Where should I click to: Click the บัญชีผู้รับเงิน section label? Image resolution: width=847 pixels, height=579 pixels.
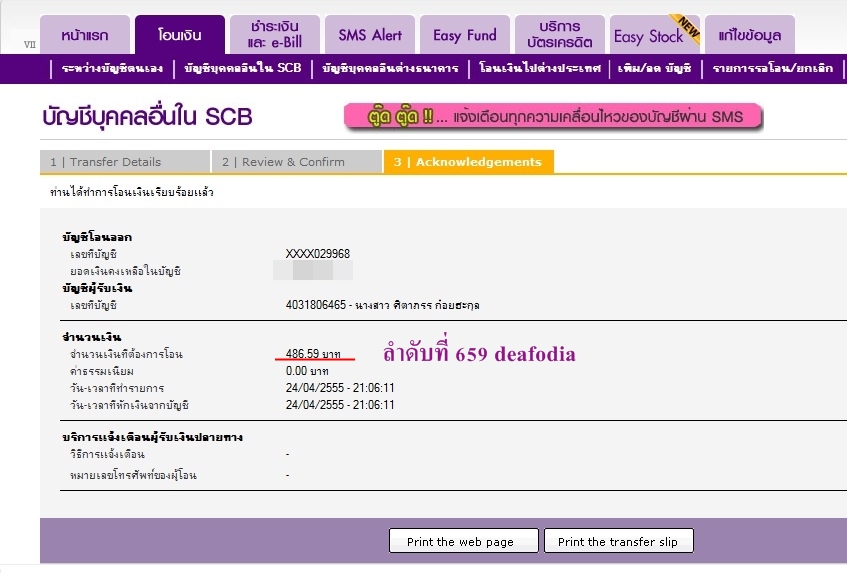tap(97, 288)
